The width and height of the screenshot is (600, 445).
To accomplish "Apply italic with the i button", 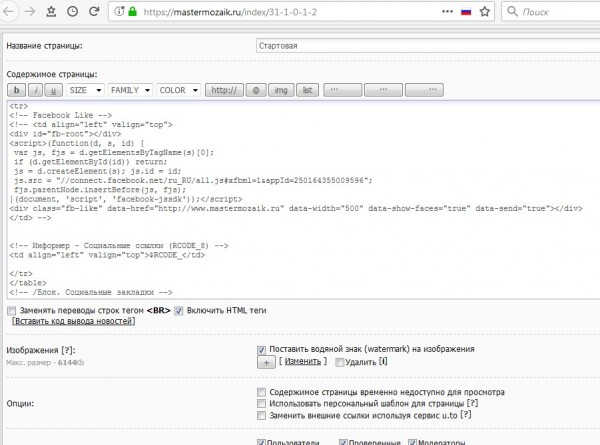I will [36, 90].
